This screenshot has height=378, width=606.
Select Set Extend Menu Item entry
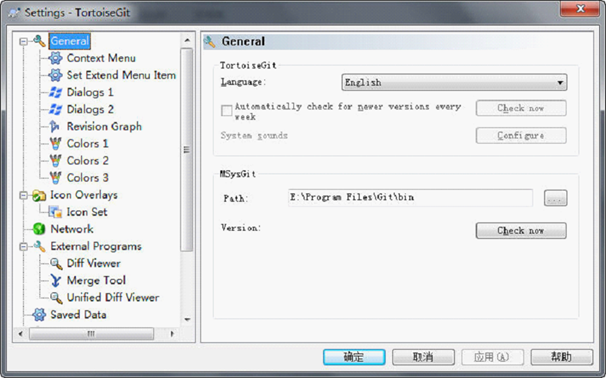121,75
